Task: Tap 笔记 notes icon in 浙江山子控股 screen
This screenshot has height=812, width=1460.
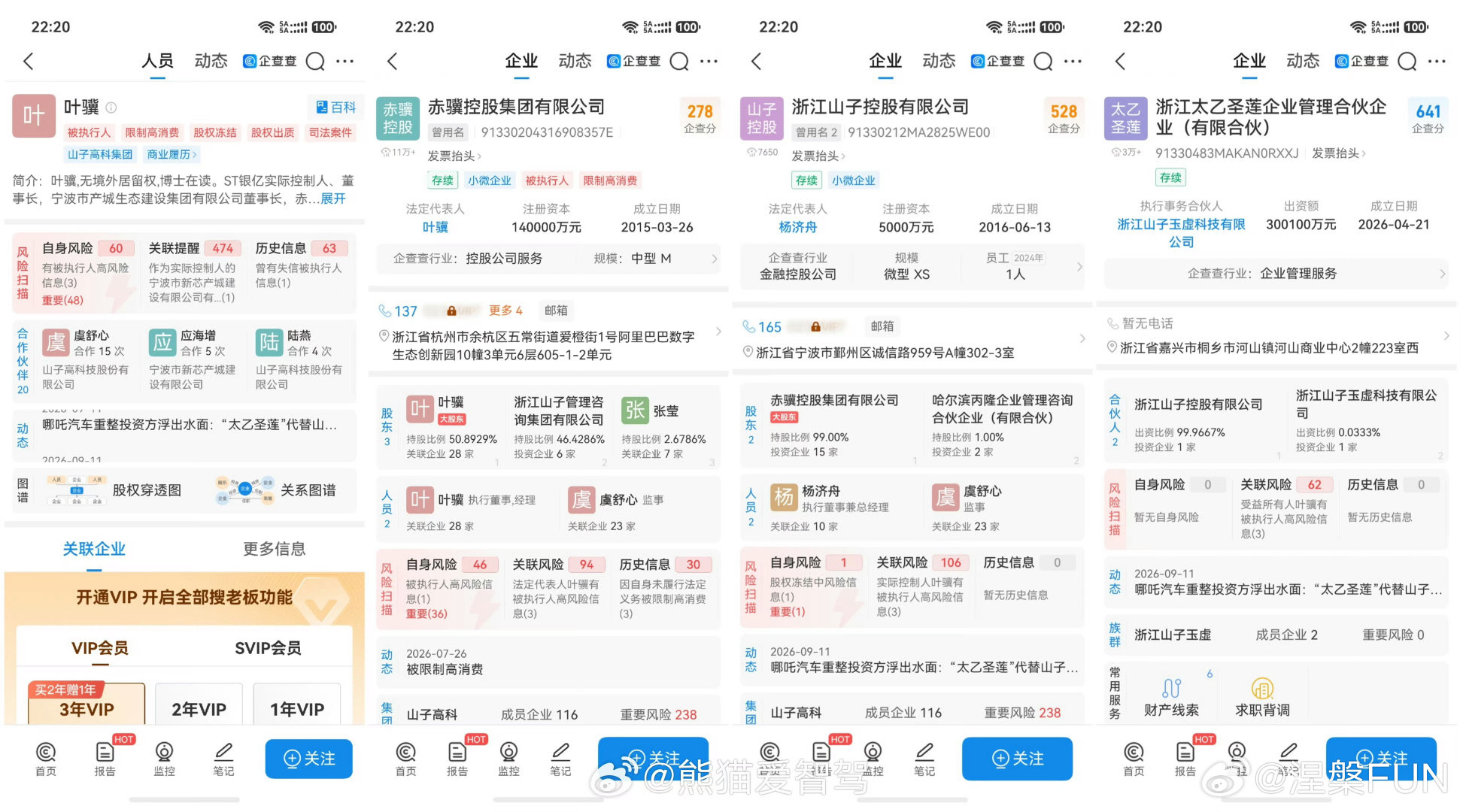Action: tap(924, 759)
